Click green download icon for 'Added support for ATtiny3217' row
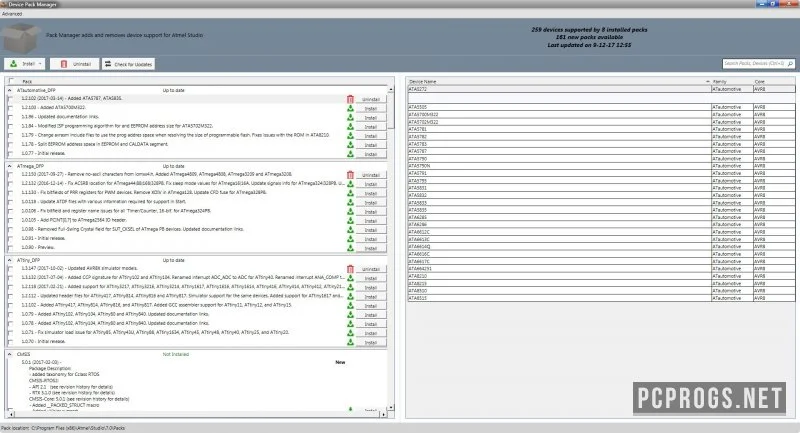Screen dimensions: 800x433 click(351, 287)
